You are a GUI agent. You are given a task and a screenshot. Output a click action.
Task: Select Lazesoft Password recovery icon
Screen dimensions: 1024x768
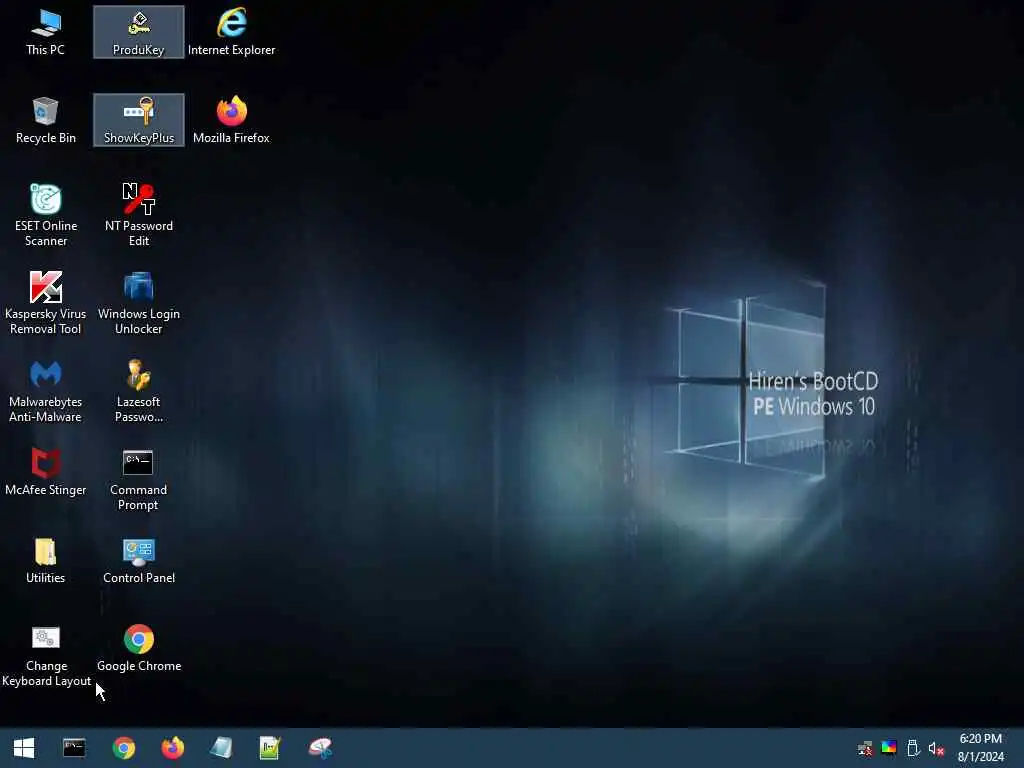point(138,392)
